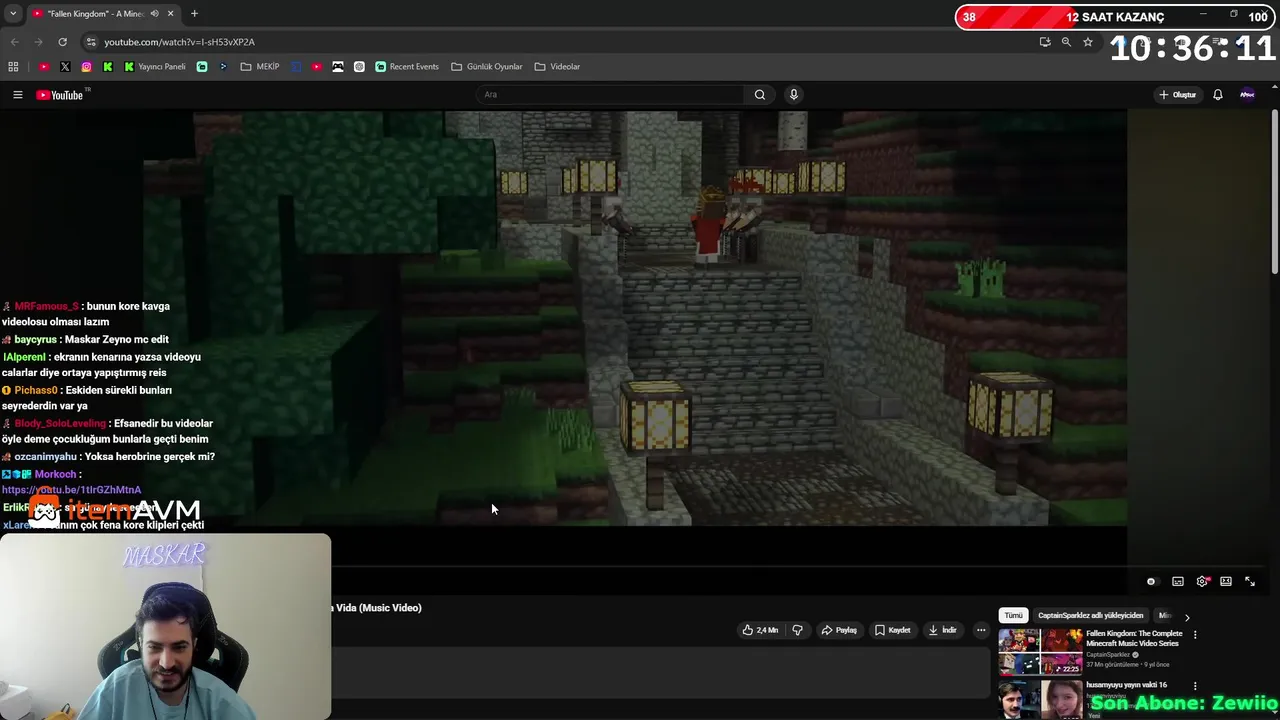Image resolution: width=1280 pixels, height=720 pixels.
Task: Open the green Kick bookmark icon
Action: (x=107, y=67)
